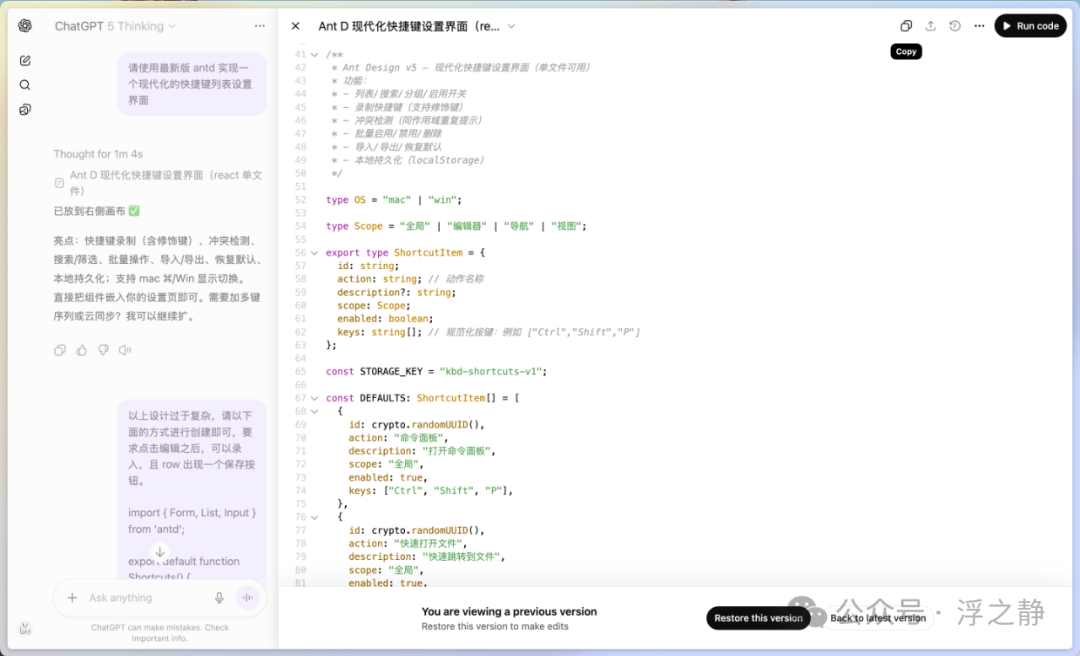1080x656 pixels.
Task: Open the conversation options three-dot menu
Action: pyautogui.click(x=260, y=26)
